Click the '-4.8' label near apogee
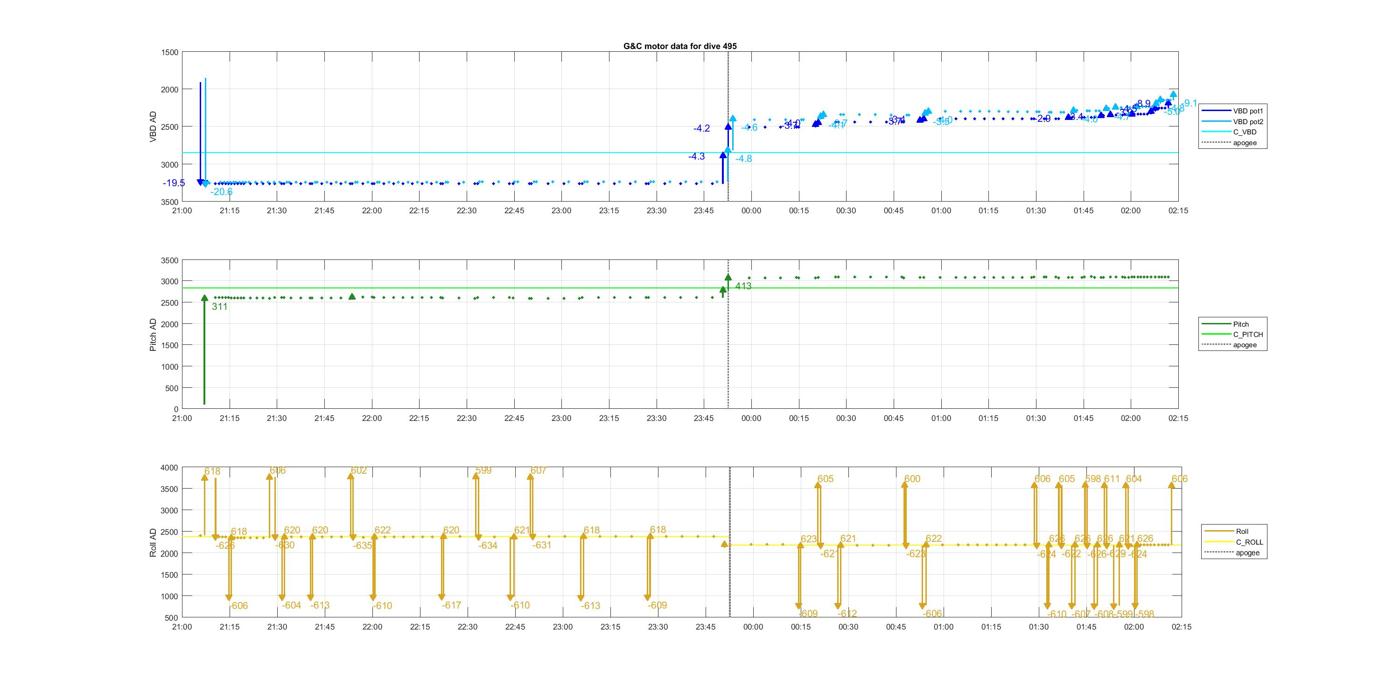 pyautogui.click(x=744, y=159)
